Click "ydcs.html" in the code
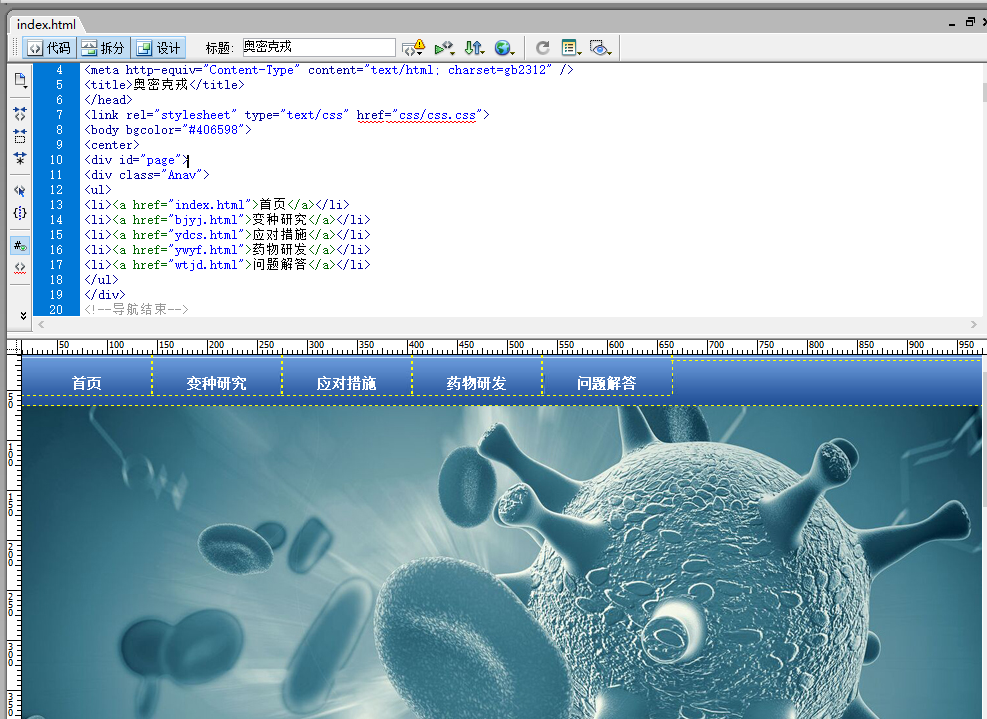Viewport: 987px width, 719px height. coord(206,235)
